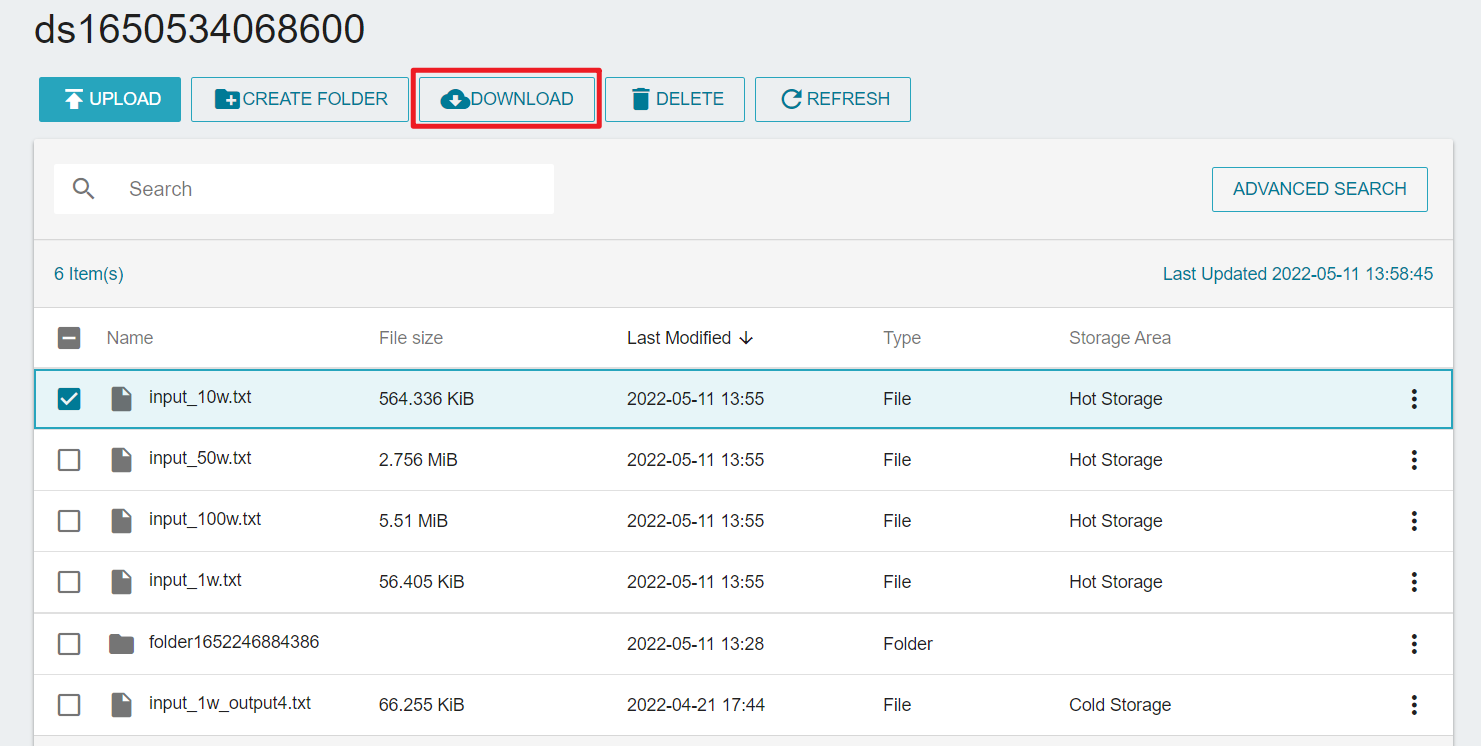Click the file name input_1w_output4.txt
Image resolution: width=1481 pixels, height=746 pixels.
(230, 703)
